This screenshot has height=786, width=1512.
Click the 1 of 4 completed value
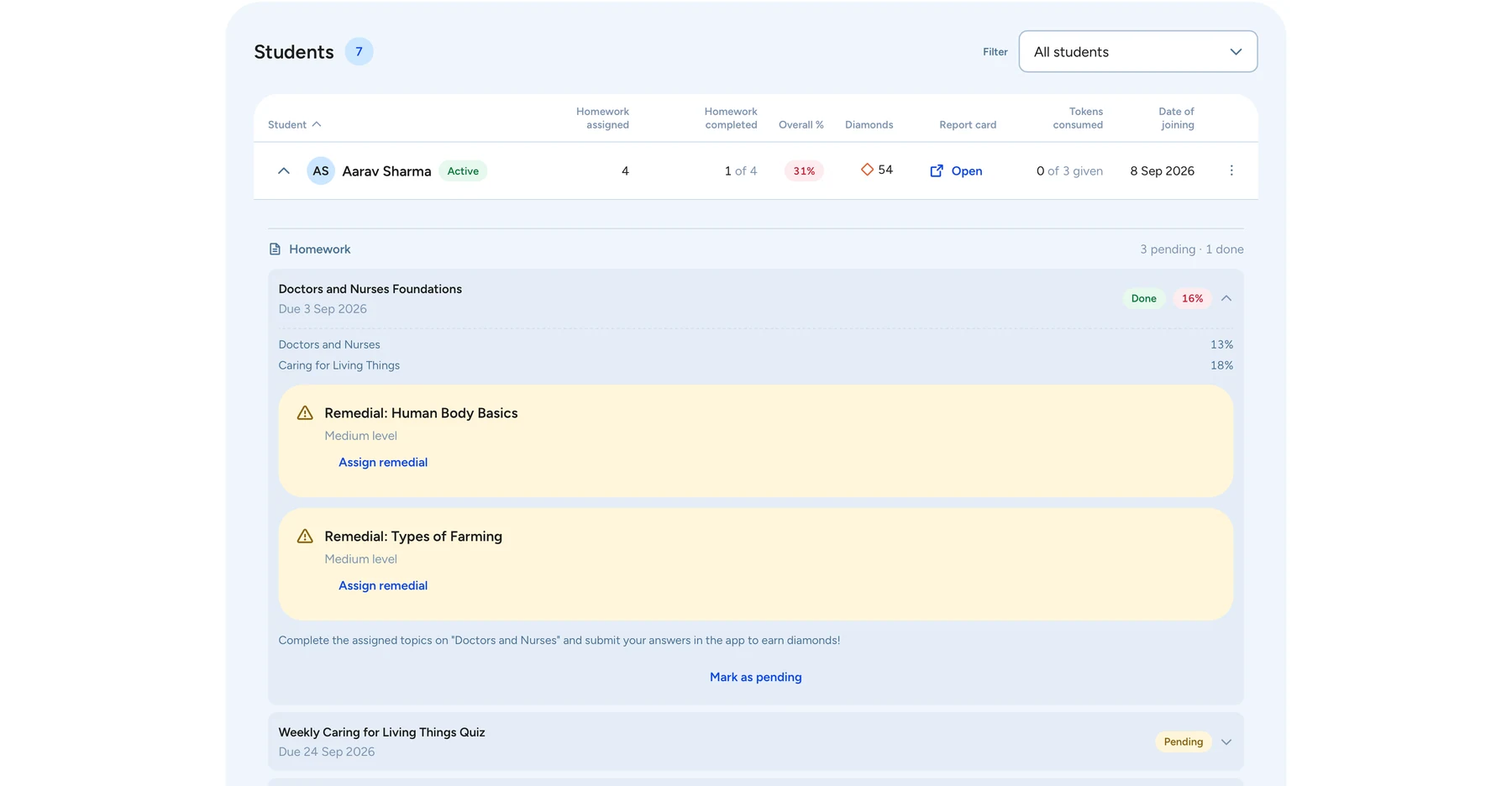[x=740, y=170]
